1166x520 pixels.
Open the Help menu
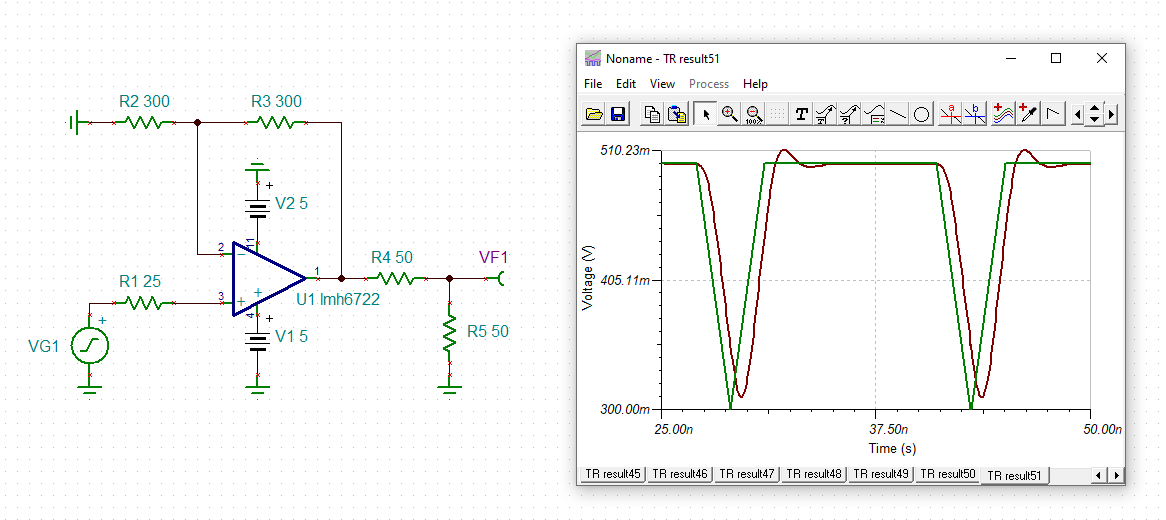tap(755, 84)
